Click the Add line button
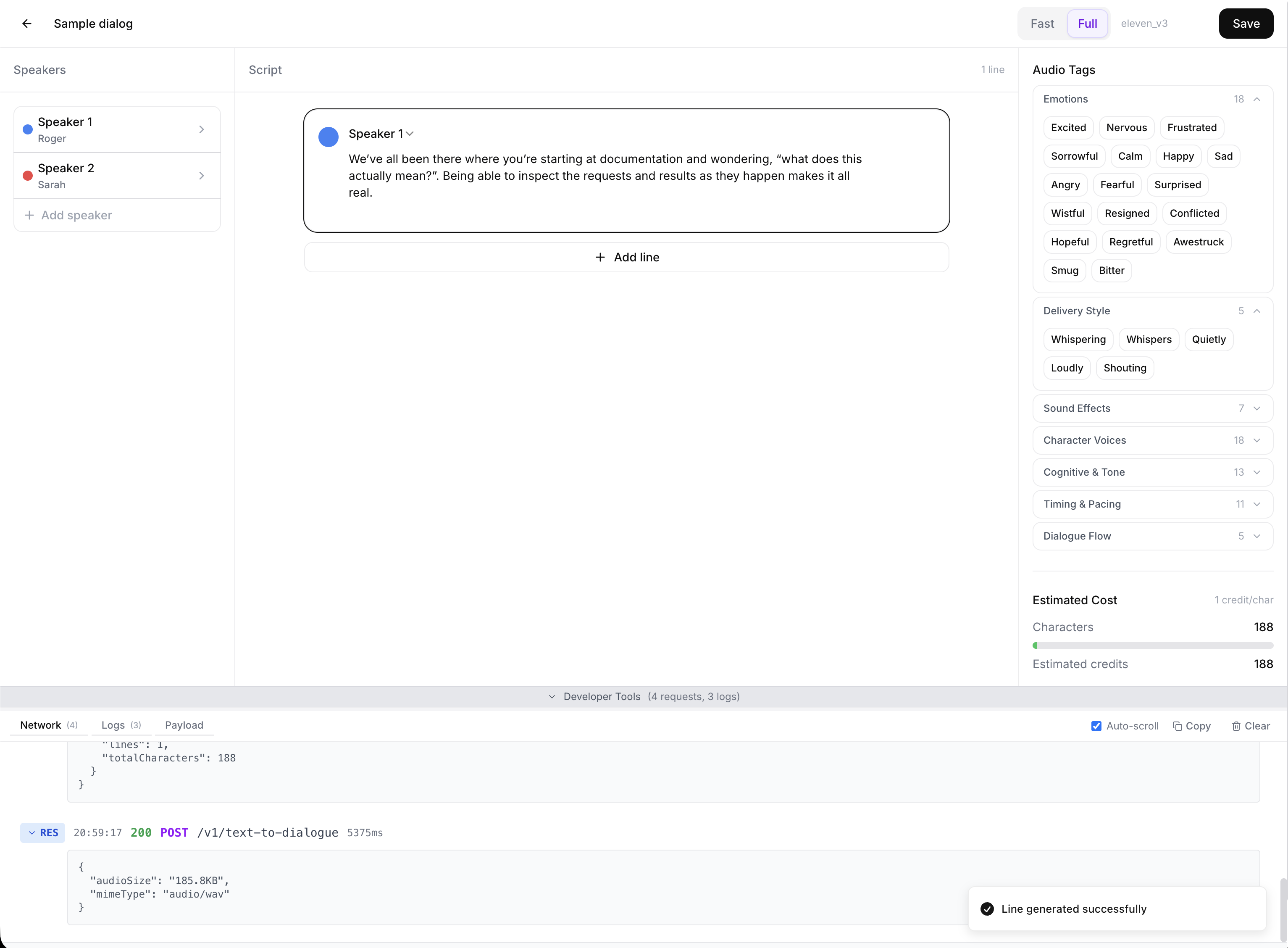The image size is (1288, 948). (626, 257)
